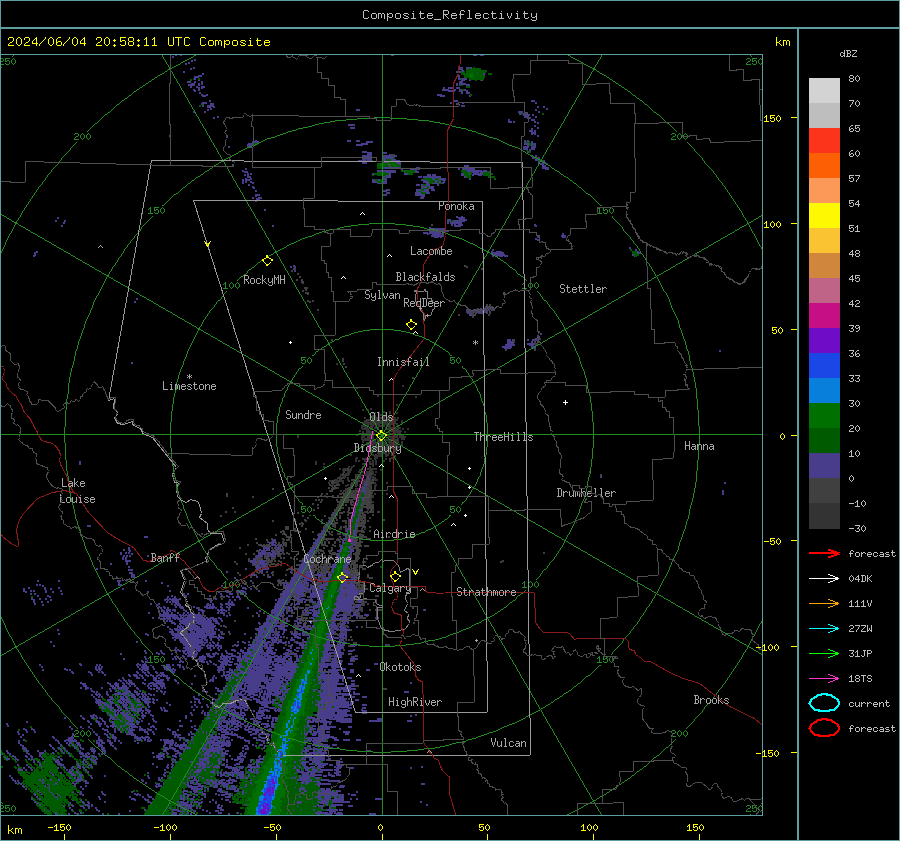Click the Innisfail label

403,362
